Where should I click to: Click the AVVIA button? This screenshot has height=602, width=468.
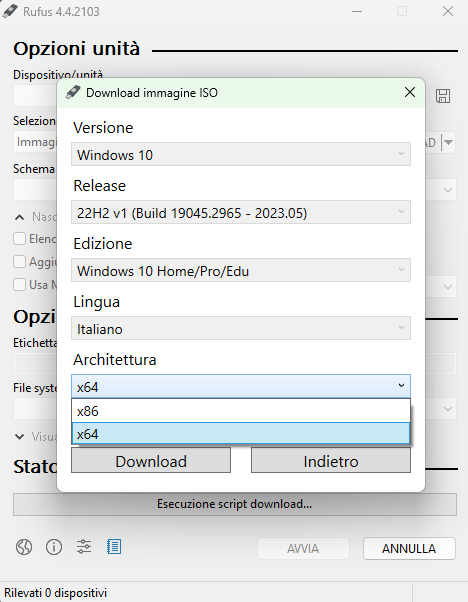coord(303,548)
